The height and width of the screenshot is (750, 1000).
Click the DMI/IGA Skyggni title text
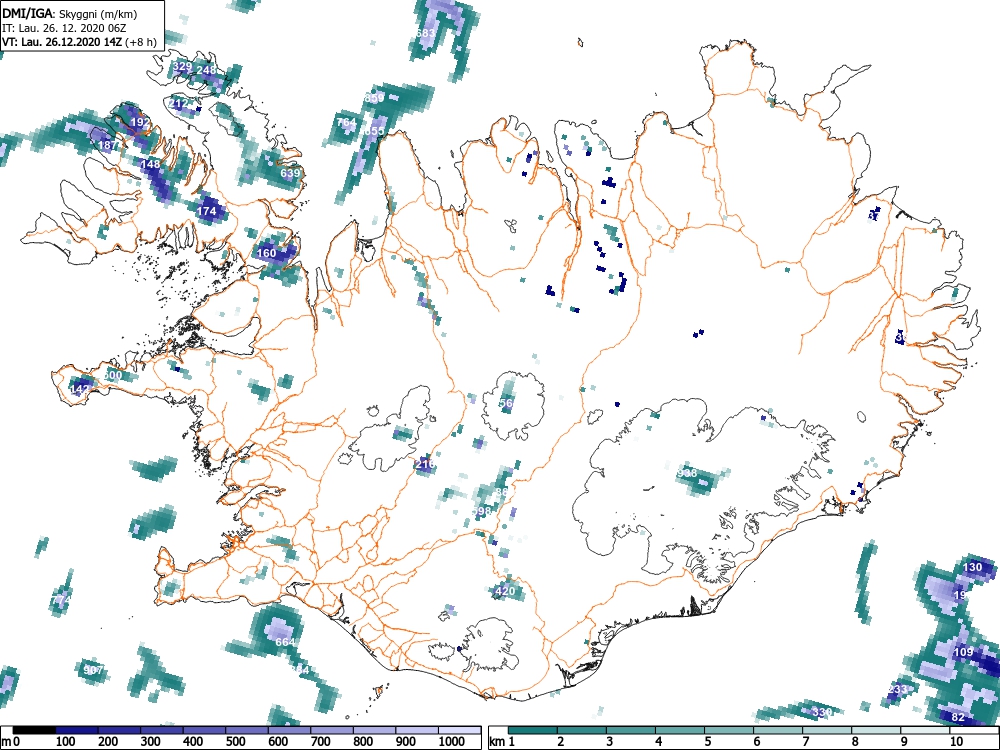coord(70,13)
